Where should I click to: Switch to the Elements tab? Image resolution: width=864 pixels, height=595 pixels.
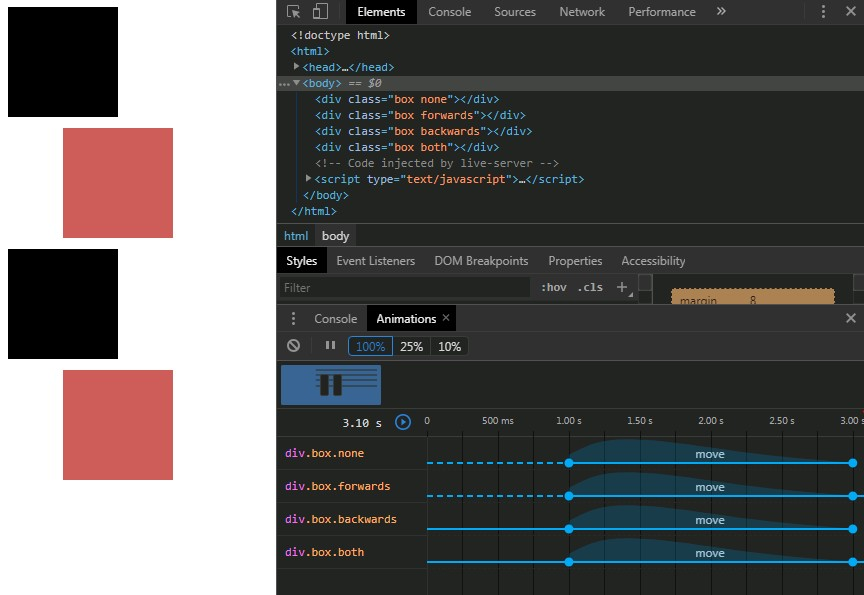(x=381, y=12)
